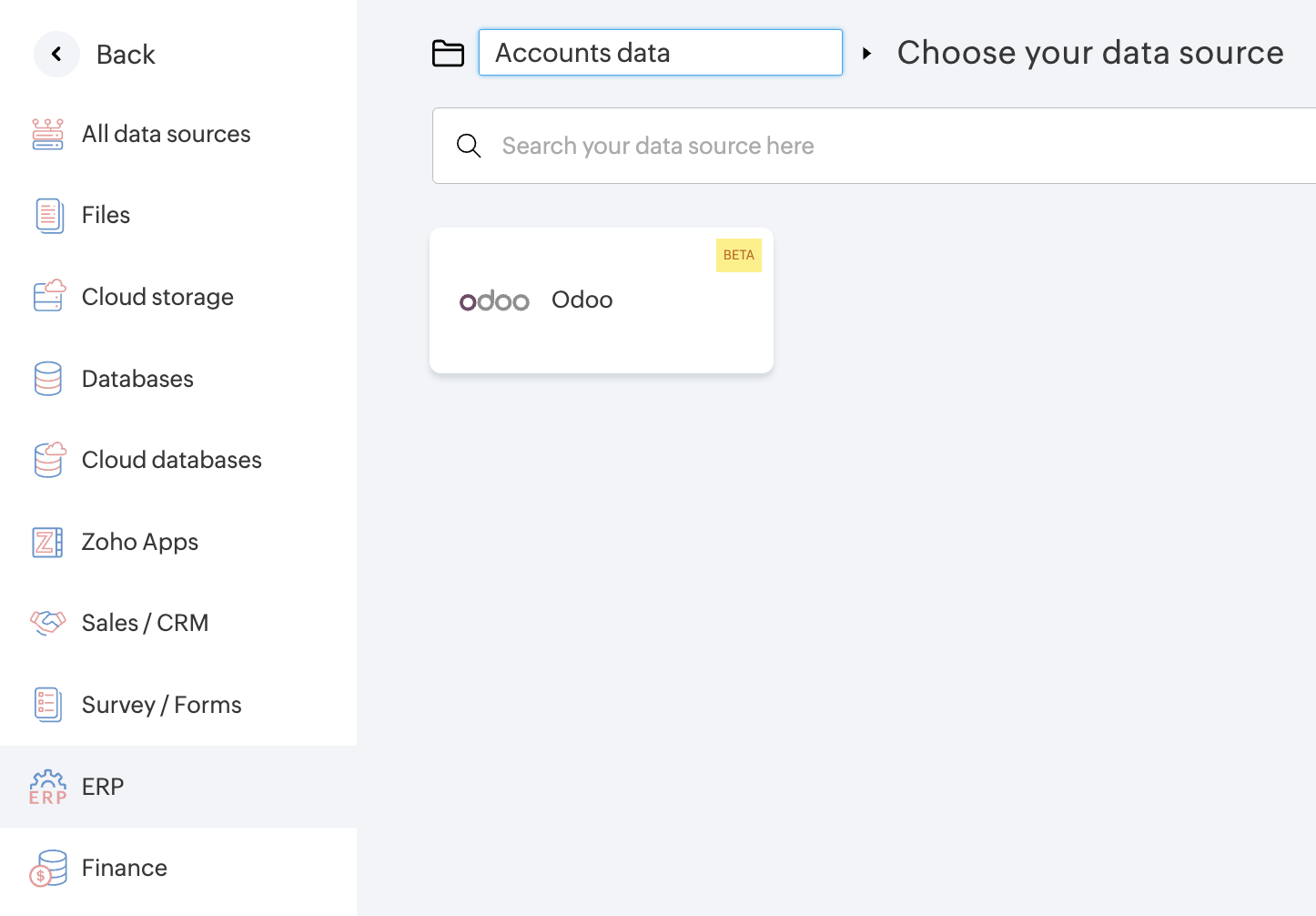Click the folder icon beside workspace name

pyautogui.click(x=448, y=54)
